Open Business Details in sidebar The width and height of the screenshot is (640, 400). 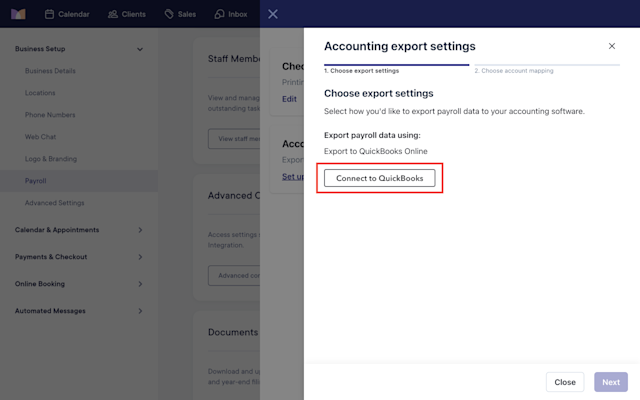point(50,71)
